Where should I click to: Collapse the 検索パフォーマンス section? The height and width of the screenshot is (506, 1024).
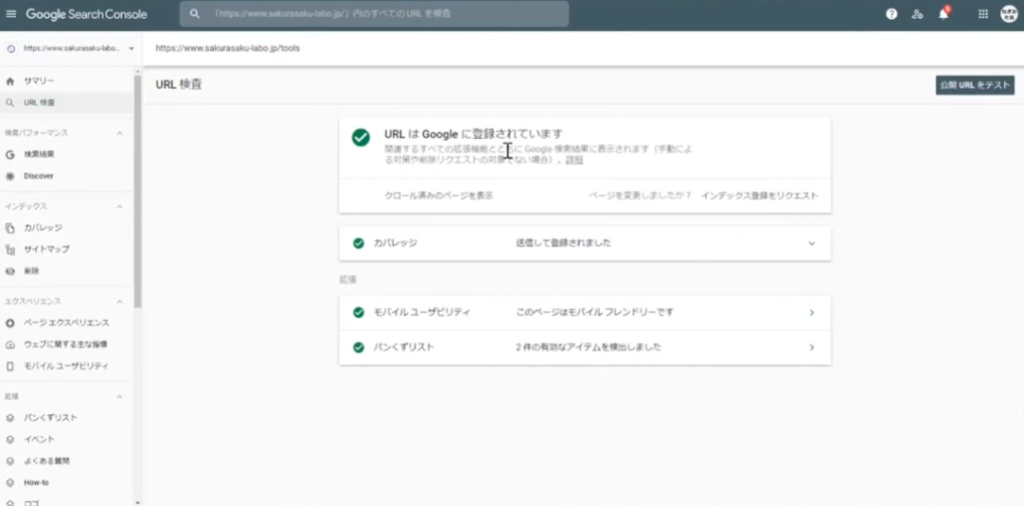tap(120, 133)
